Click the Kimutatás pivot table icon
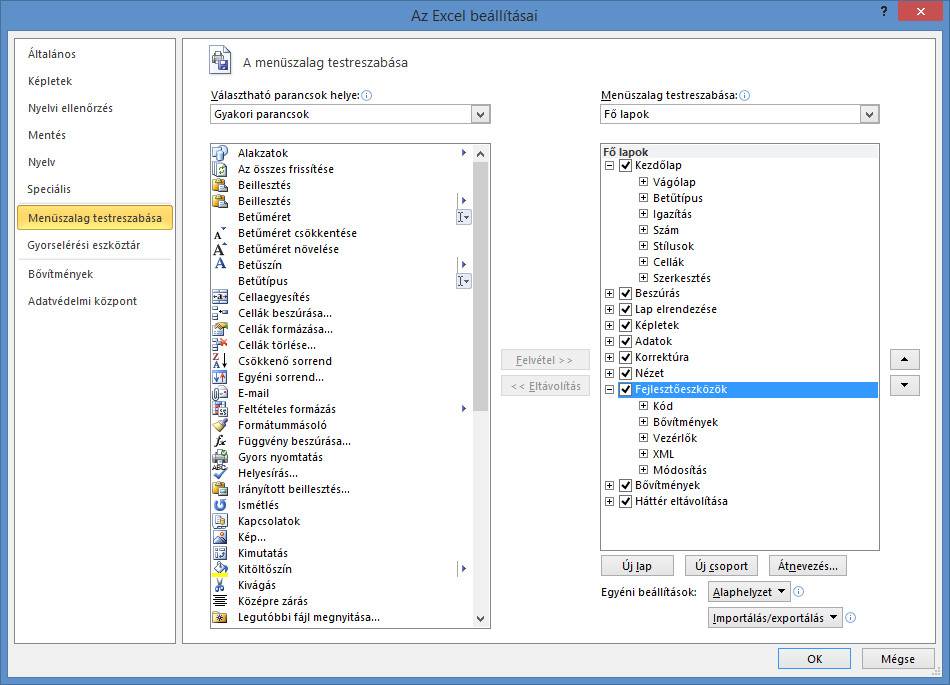Screen dimensions: 950x685 point(220,553)
